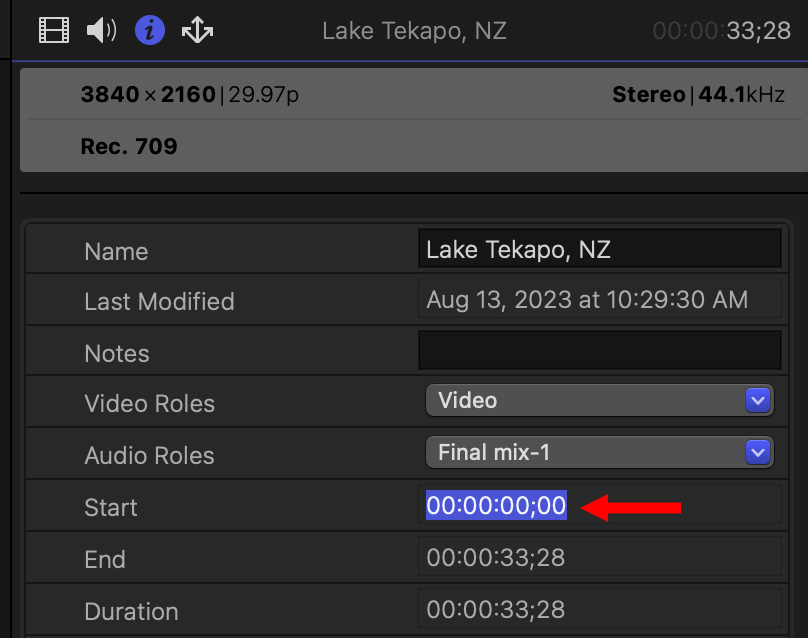Image resolution: width=808 pixels, height=638 pixels.
Task: Click the timecode in the inspector header
Action: pos(722,31)
